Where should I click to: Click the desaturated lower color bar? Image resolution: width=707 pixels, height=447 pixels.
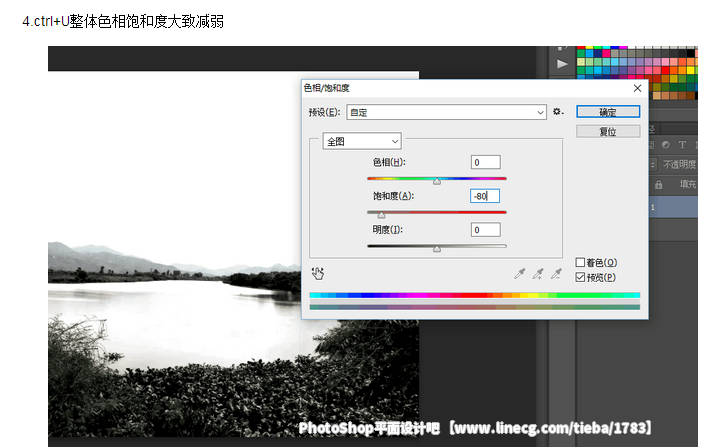pos(475,307)
